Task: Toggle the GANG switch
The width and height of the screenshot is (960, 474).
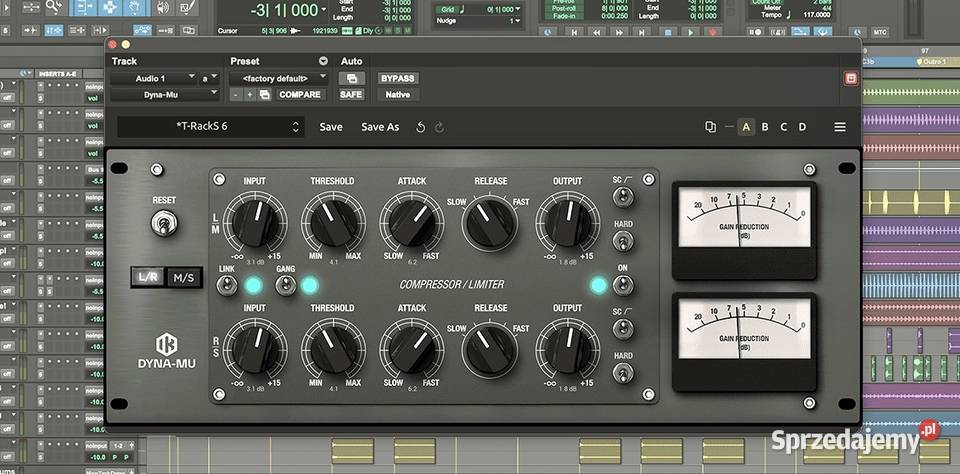Action: click(286, 285)
